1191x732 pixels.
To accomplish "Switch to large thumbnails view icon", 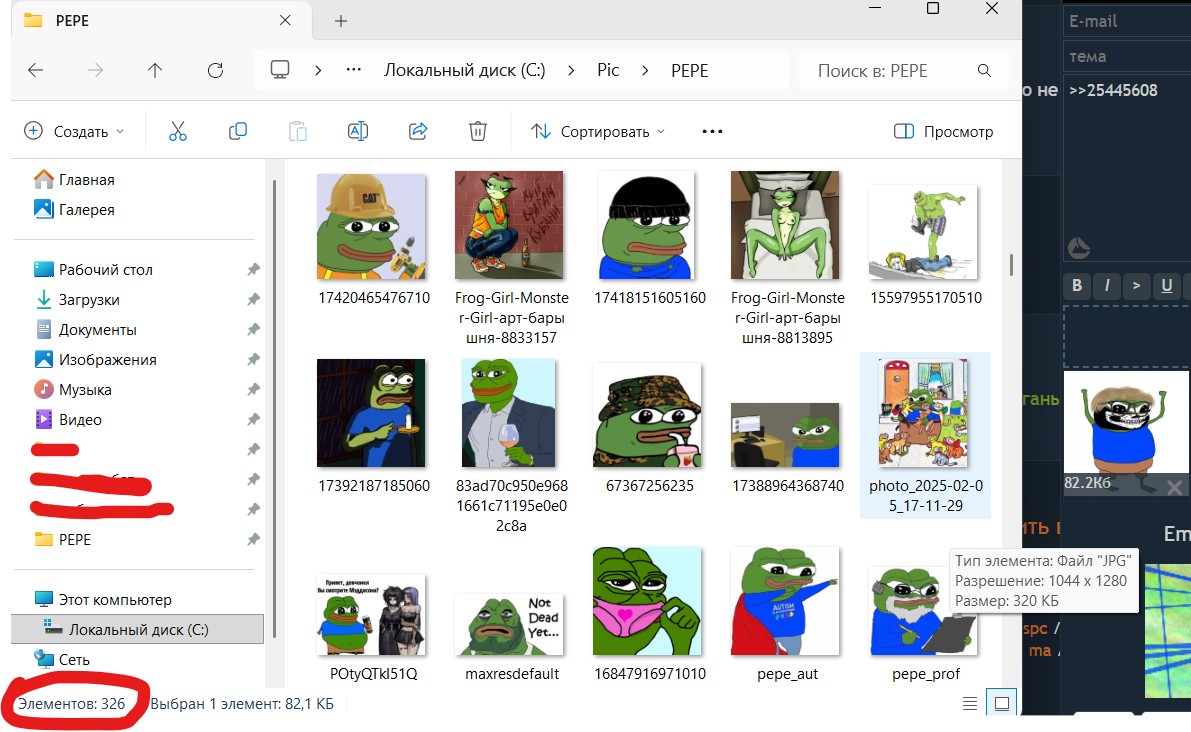I will pos(1002,704).
